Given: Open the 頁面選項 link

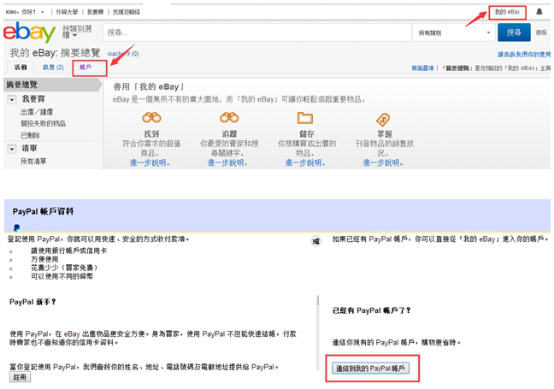Looking at the screenshot, I should pos(423,68).
